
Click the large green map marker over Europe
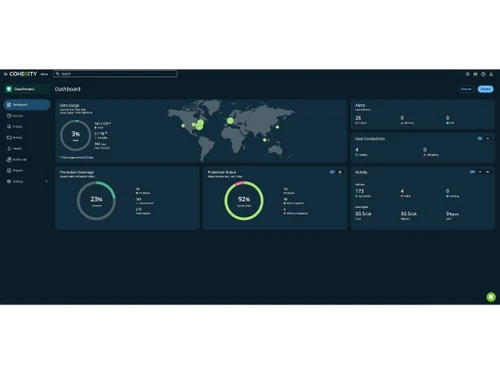pos(230,121)
